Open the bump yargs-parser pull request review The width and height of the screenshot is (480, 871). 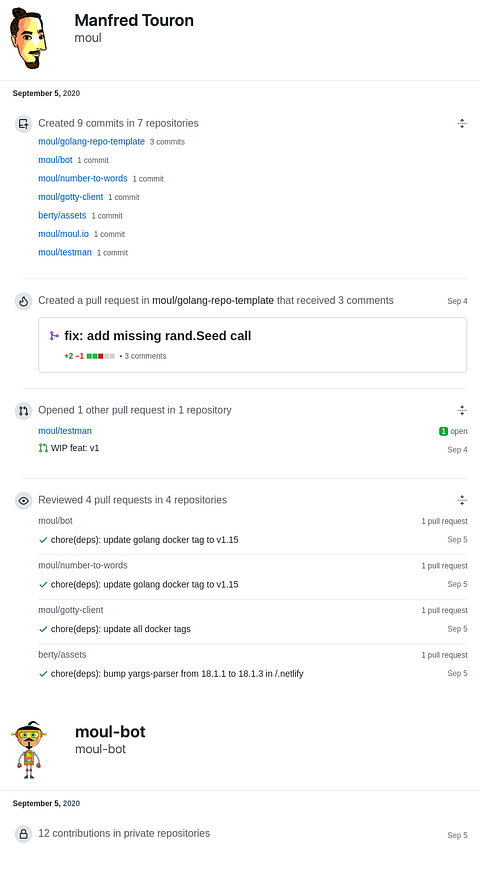[x=177, y=673]
